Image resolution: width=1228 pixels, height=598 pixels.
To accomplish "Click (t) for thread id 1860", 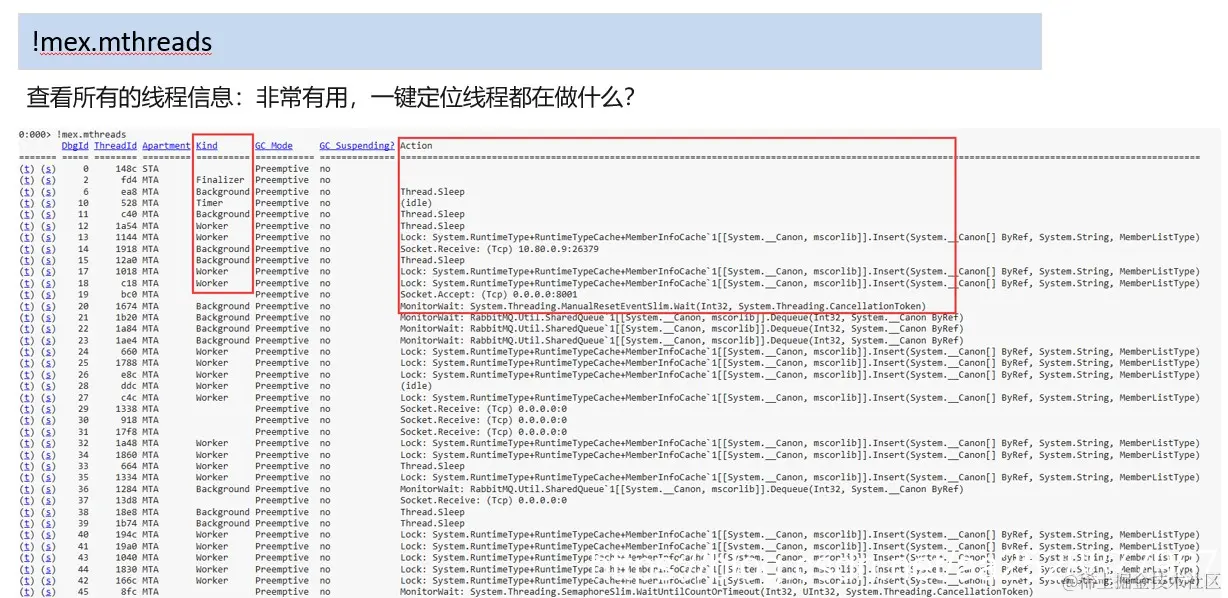I will 27,455.
